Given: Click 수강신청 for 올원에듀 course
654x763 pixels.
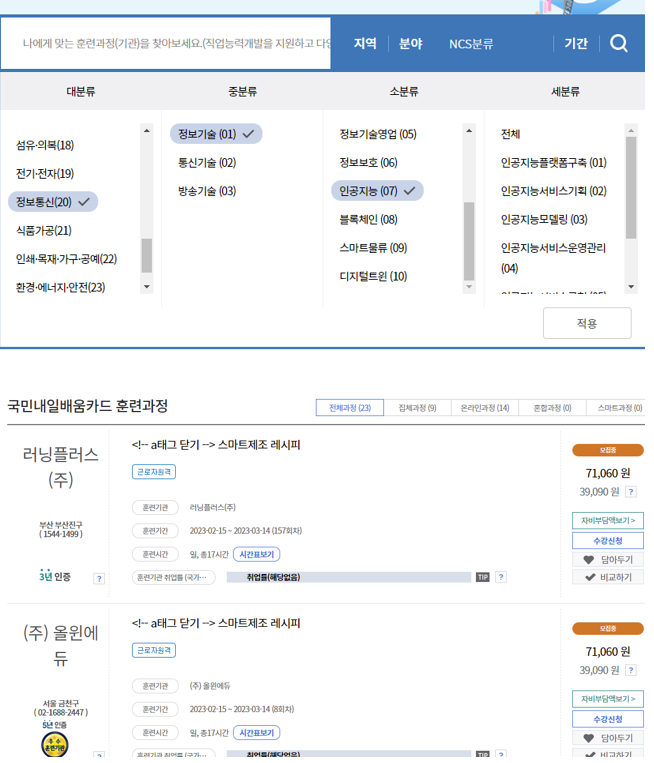Looking at the screenshot, I should pyautogui.click(x=608, y=719).
